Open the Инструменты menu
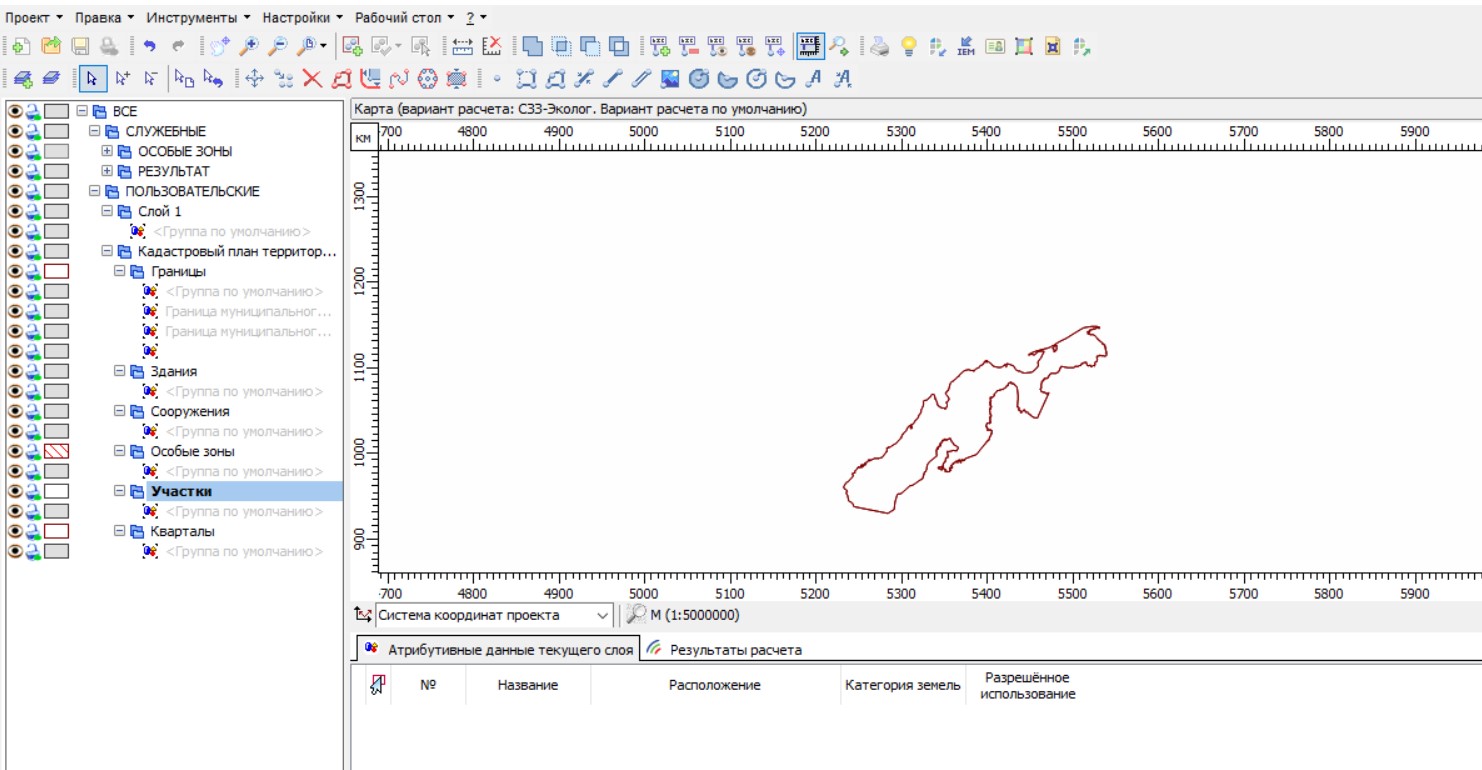1482x770 pixels. point(190,18)
